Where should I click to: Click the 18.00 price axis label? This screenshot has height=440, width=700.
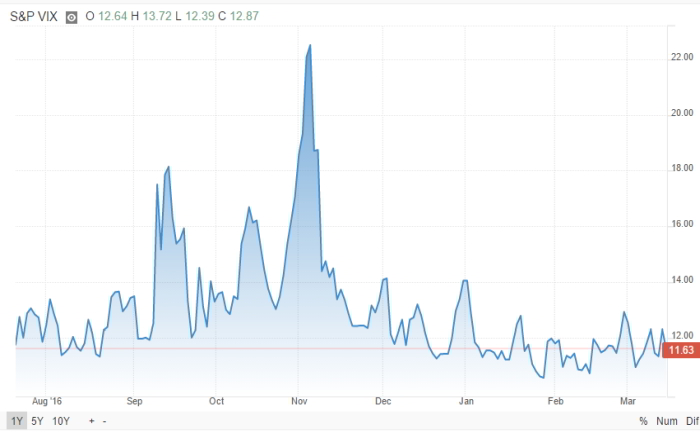(x=682, y=168)
